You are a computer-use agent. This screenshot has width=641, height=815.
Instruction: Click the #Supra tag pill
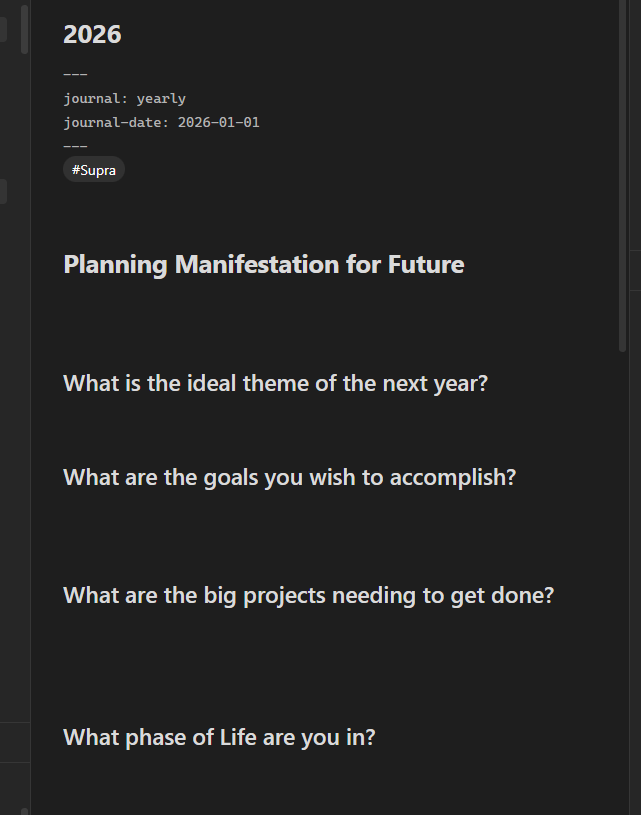click(94, 170)
